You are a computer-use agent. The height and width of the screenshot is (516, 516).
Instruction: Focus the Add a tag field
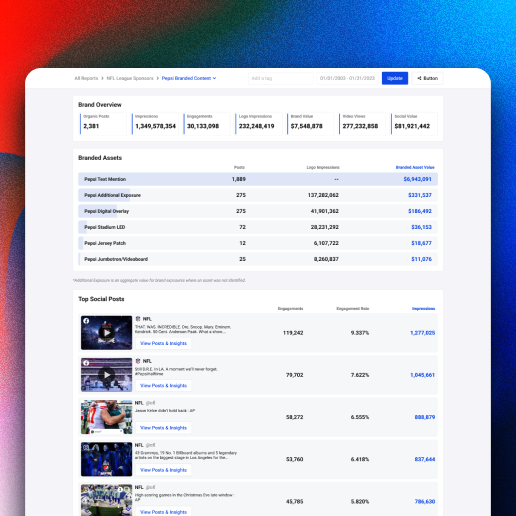pos(281,78)
